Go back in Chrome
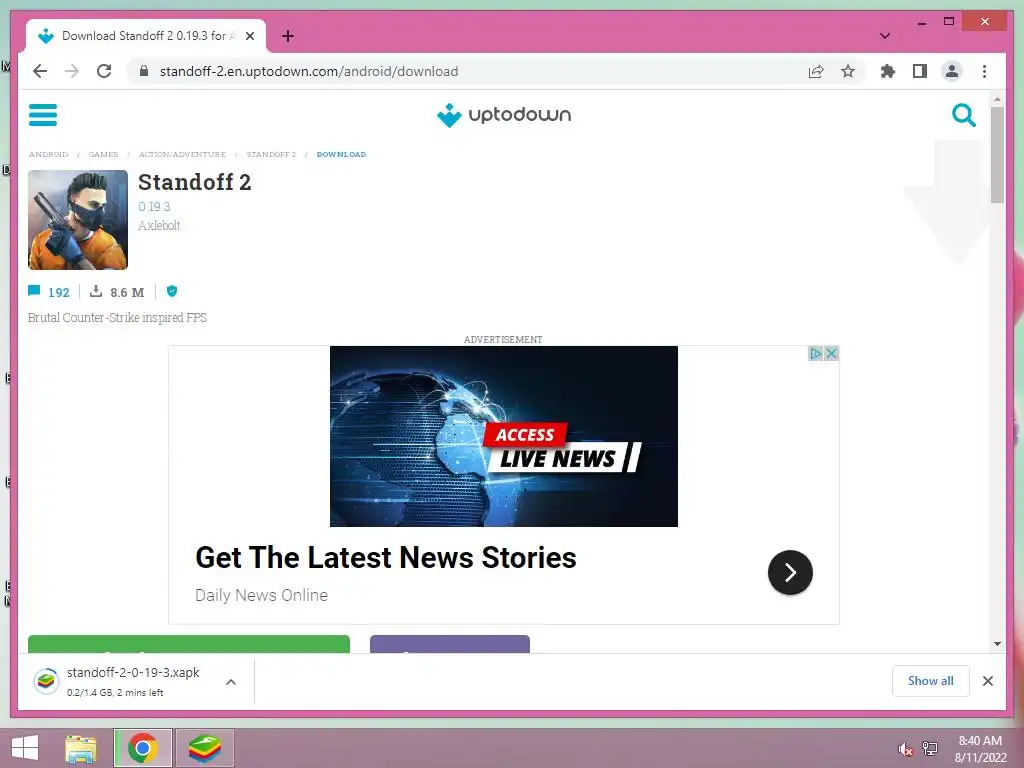Screen dimensions: 1024x768 click(40, 71)
